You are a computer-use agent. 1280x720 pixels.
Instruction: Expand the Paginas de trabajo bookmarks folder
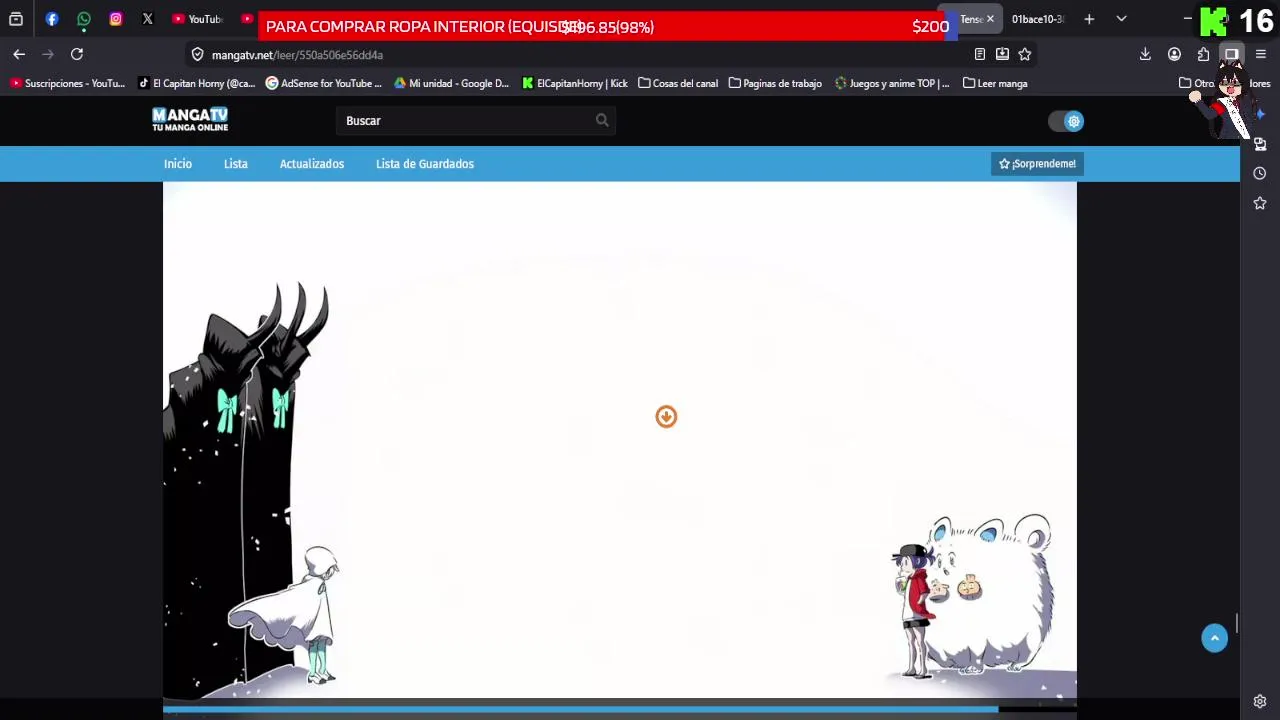(775, 83)
